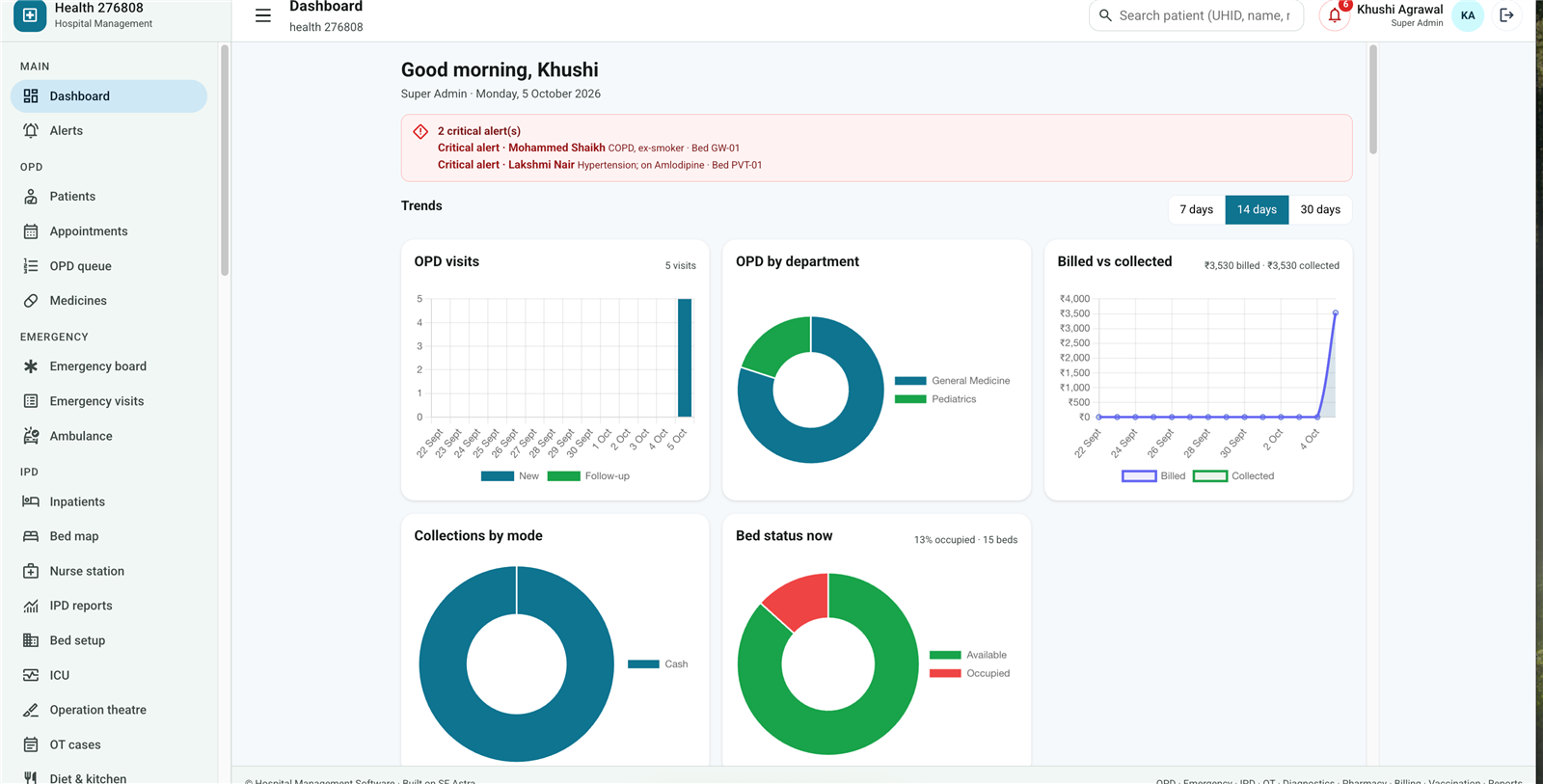
Task: Open Emergency visits page
Action: (109, 401)
